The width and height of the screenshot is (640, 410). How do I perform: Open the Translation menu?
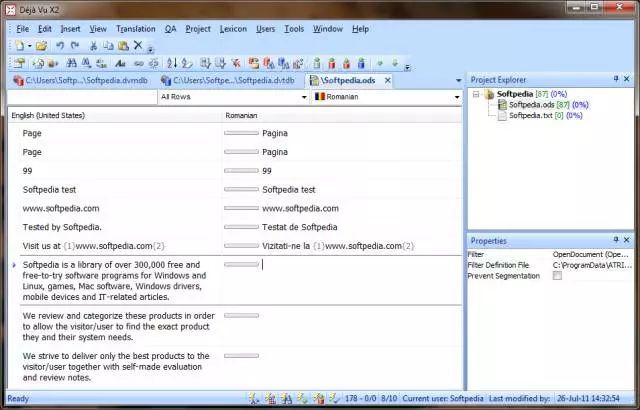[136, 29]
